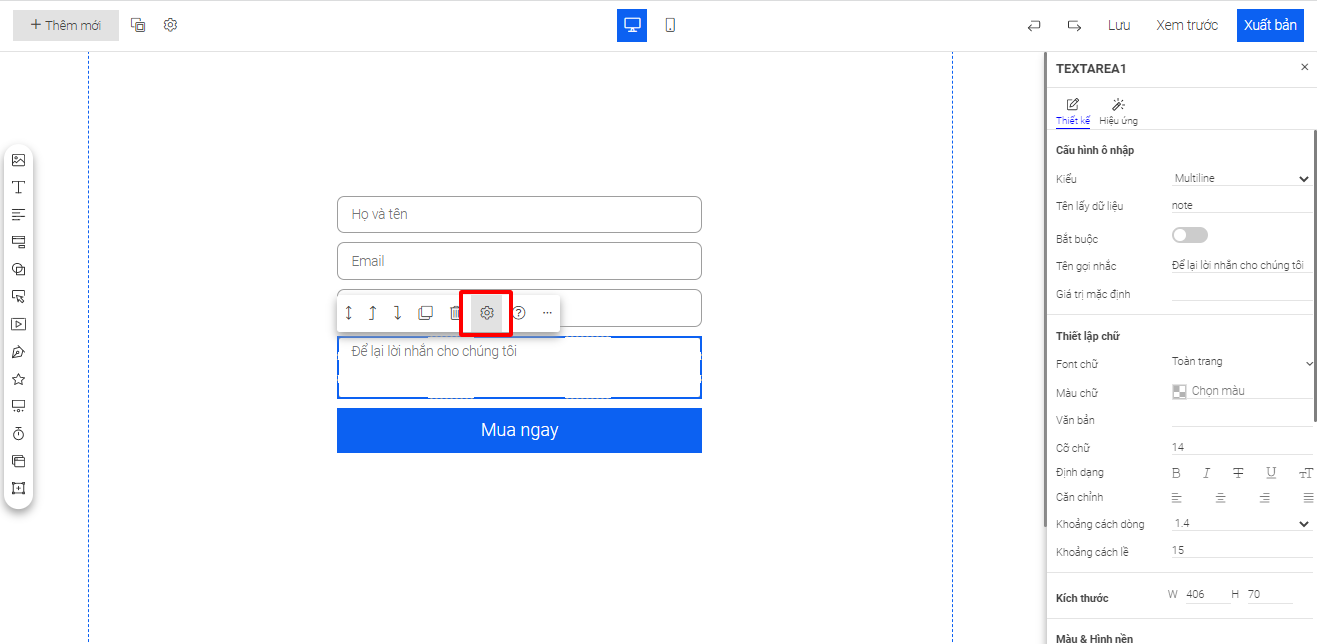Screen dimensions: 1317x644
Task: Open the video element tool in sidebar
Action: pos(18,324)
